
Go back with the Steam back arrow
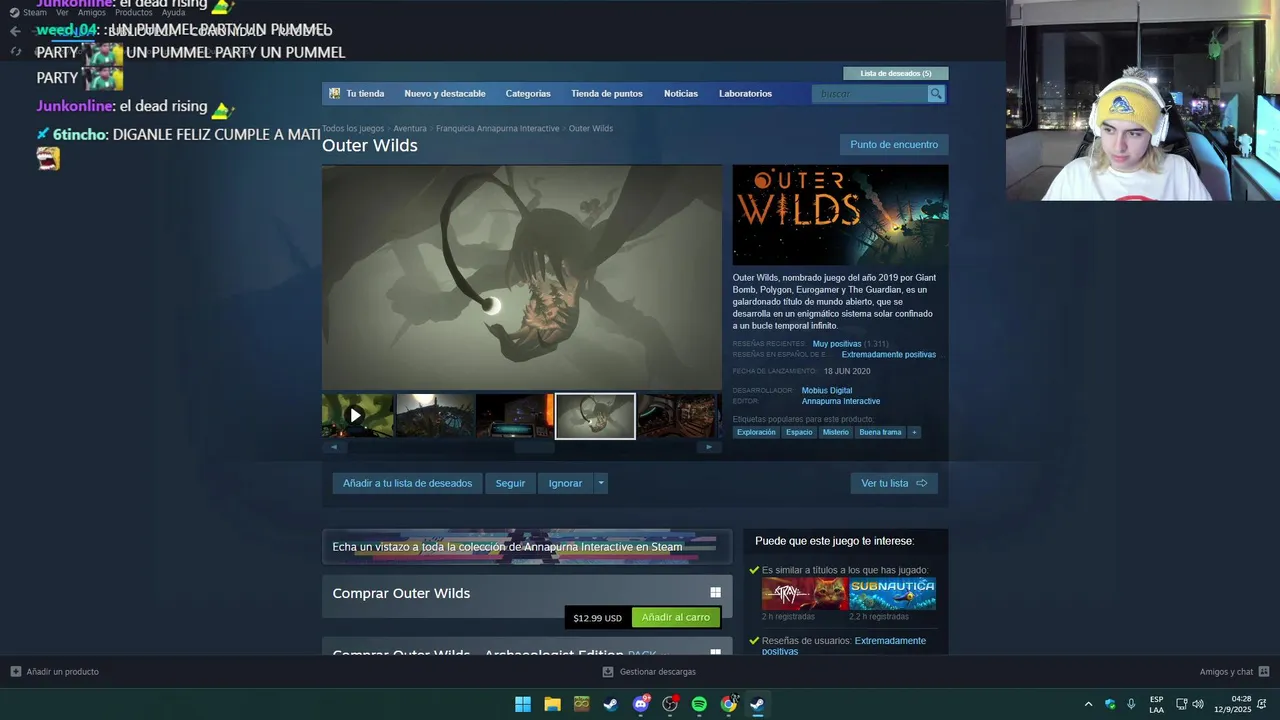point(15,31)
